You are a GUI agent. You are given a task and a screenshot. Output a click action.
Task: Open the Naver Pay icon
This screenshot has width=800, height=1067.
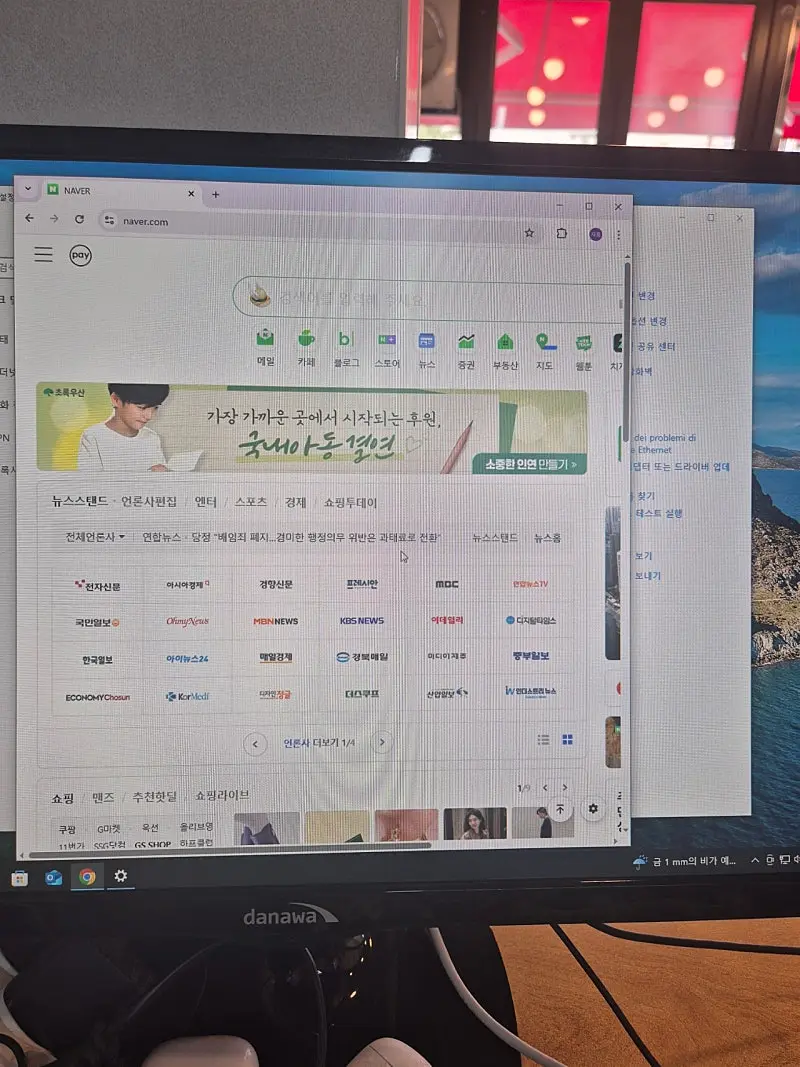pos(81,256)
